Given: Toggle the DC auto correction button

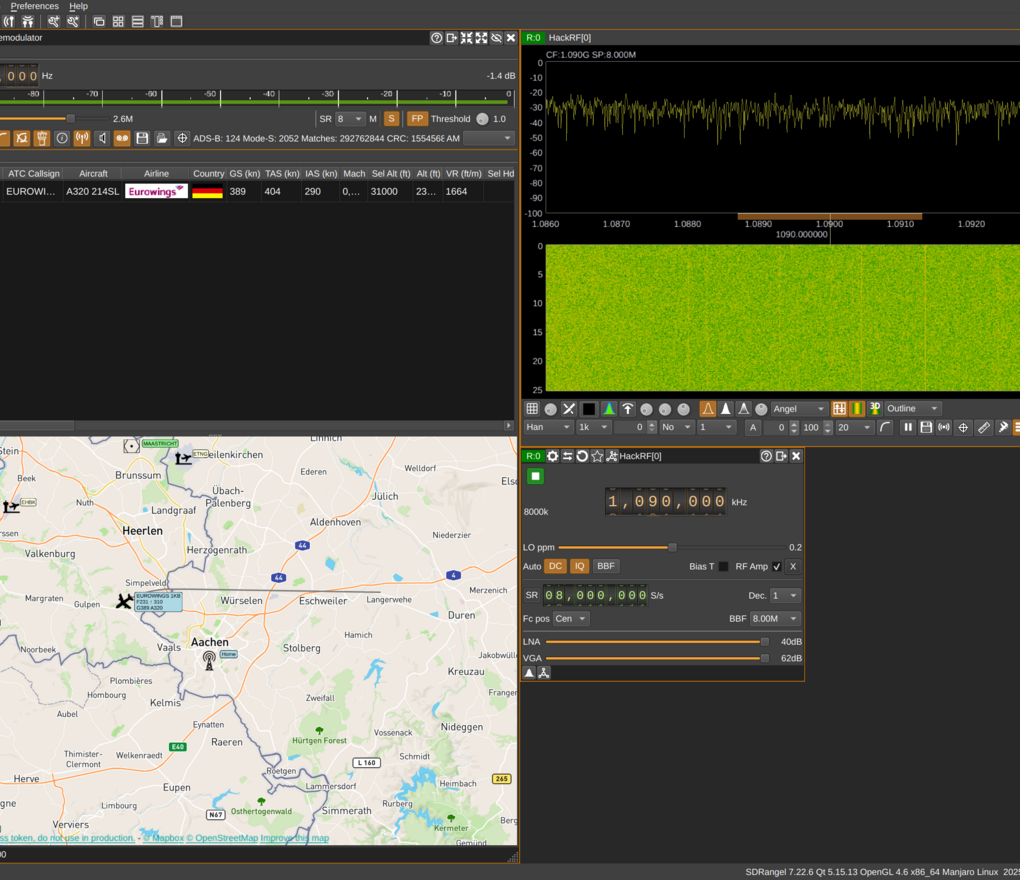Looking at the screenshot, I should (555, 566).
